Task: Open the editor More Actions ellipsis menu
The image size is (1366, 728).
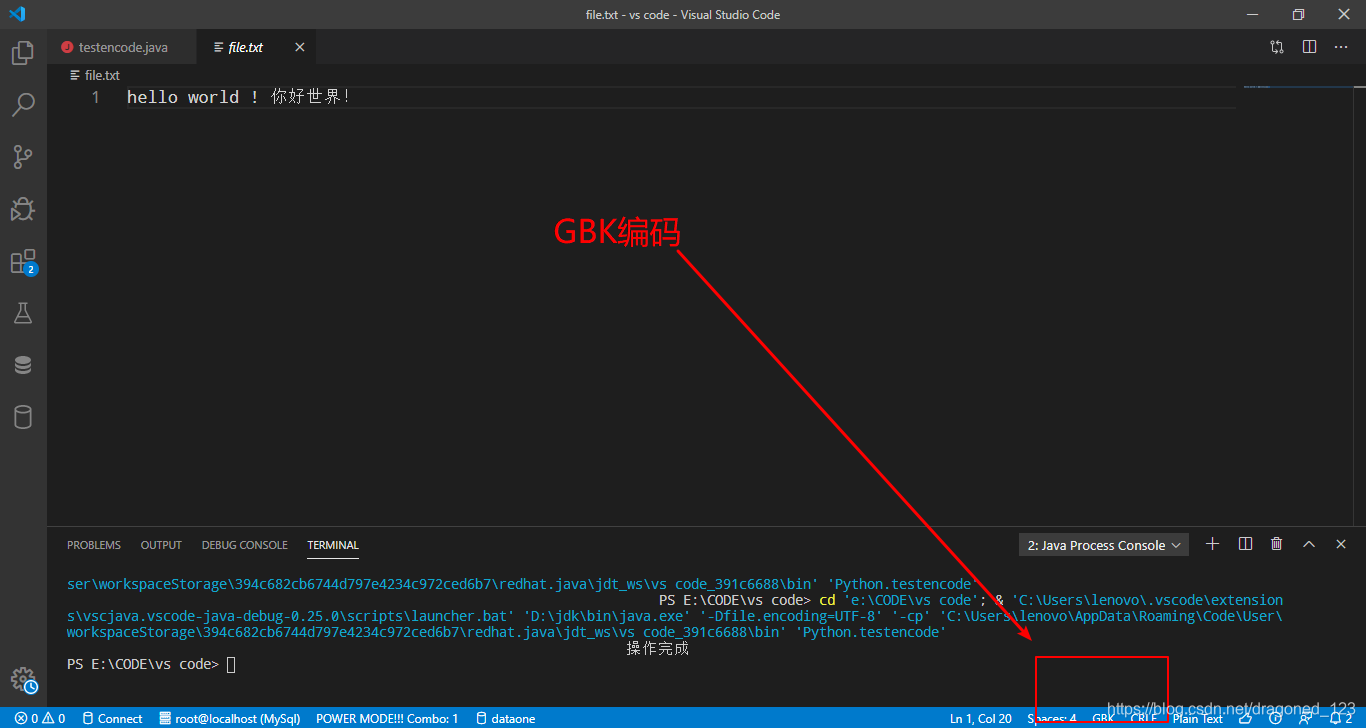Action: coord(1341,47)
